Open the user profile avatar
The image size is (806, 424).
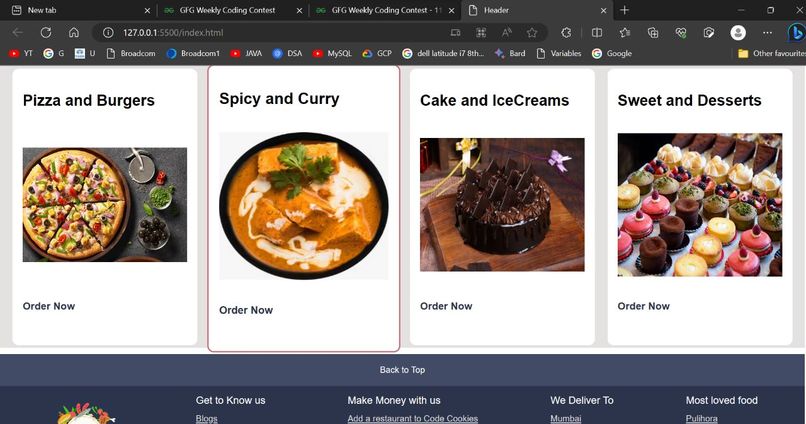[x=738, y=32]
